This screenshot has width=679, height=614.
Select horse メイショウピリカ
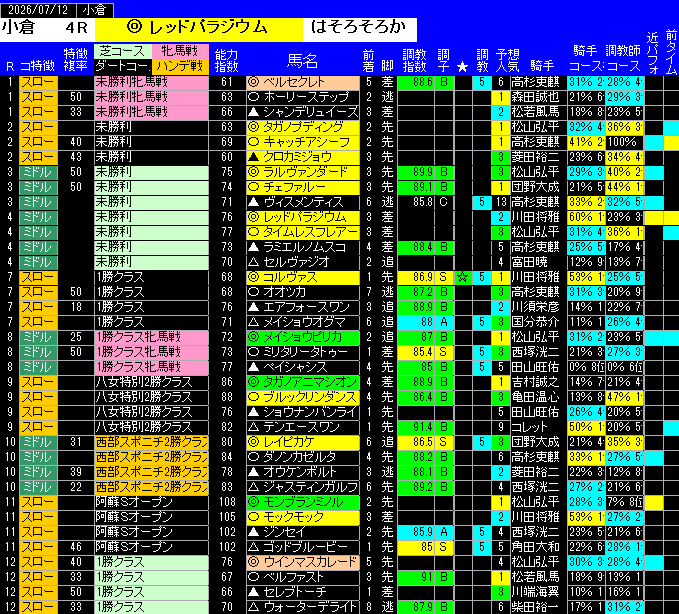pos(303,337)
